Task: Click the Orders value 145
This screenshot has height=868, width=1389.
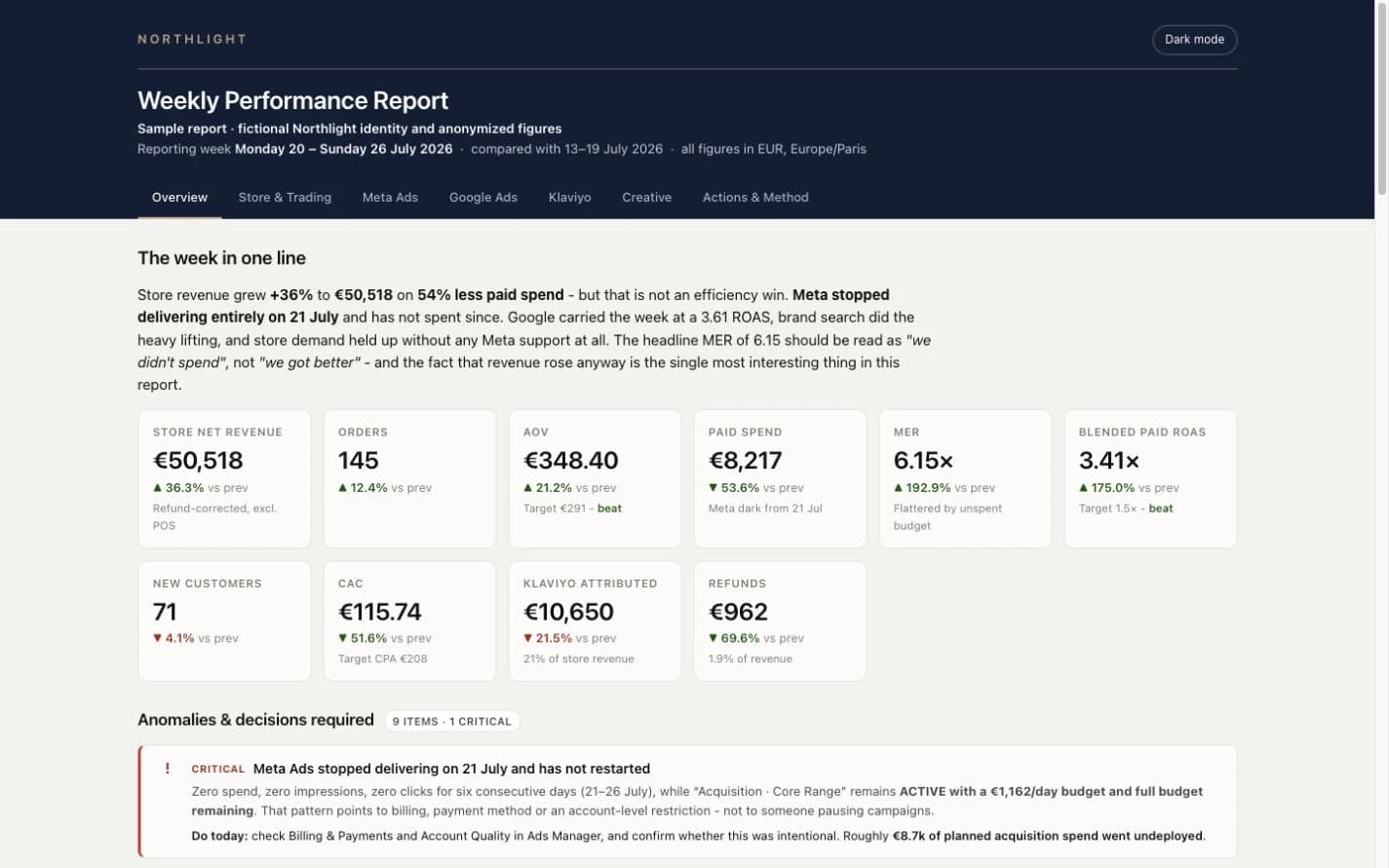Action: [x=358, y=461]
